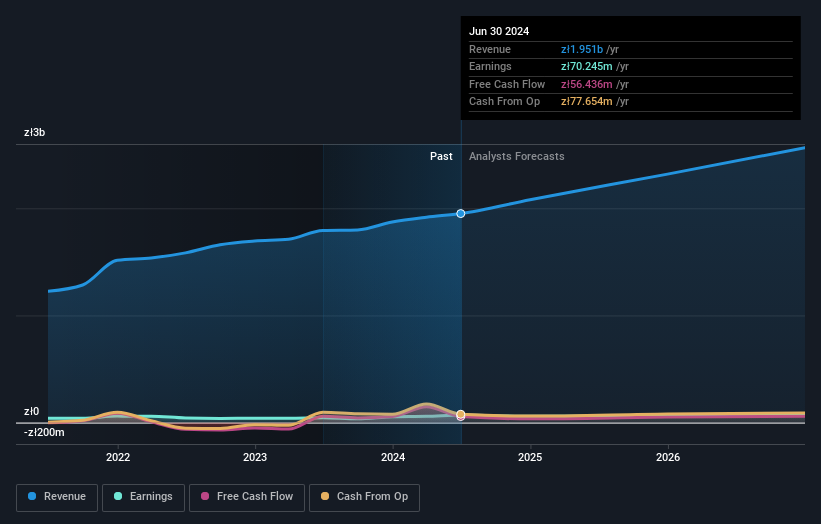Click the Revenue row label in tooltip
The image size is (821, 524).
point(490,49)
